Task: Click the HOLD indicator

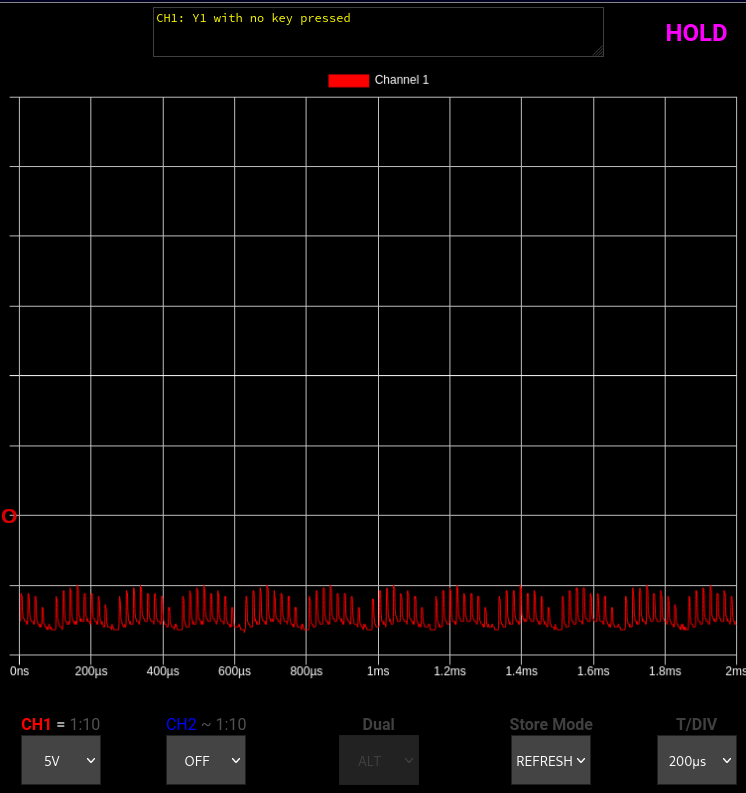Action: pos(696,33)
